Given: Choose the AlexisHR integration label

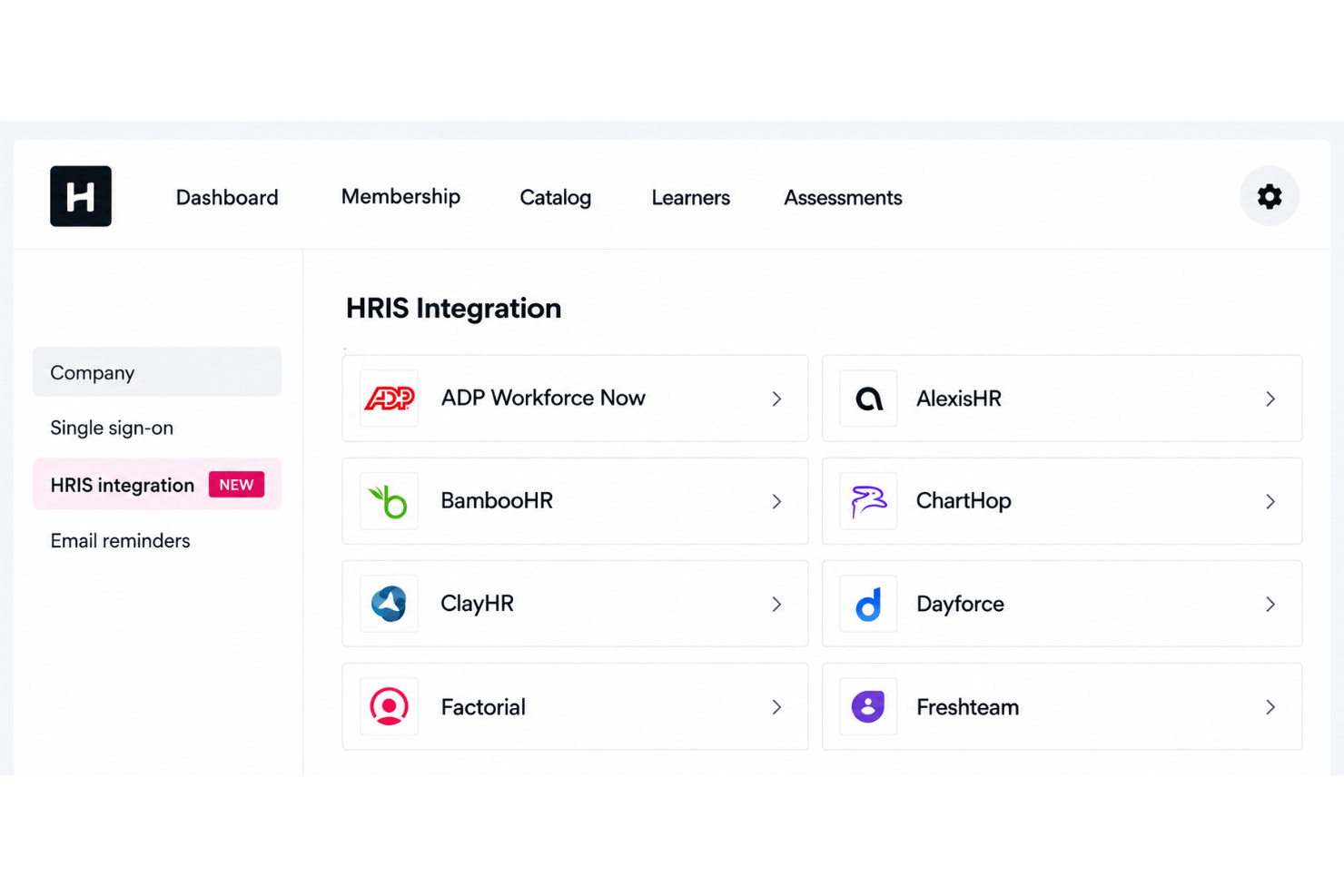Looking at the screenshot, I should pyautogui.click(x=959, y=399).
